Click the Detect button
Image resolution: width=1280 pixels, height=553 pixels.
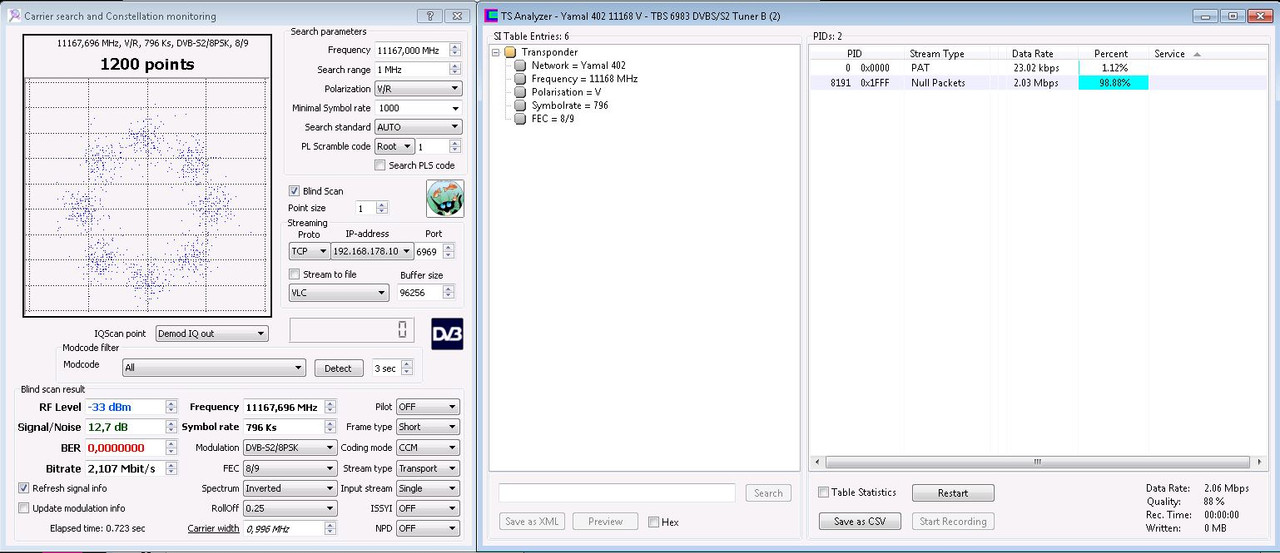point(338,368)
